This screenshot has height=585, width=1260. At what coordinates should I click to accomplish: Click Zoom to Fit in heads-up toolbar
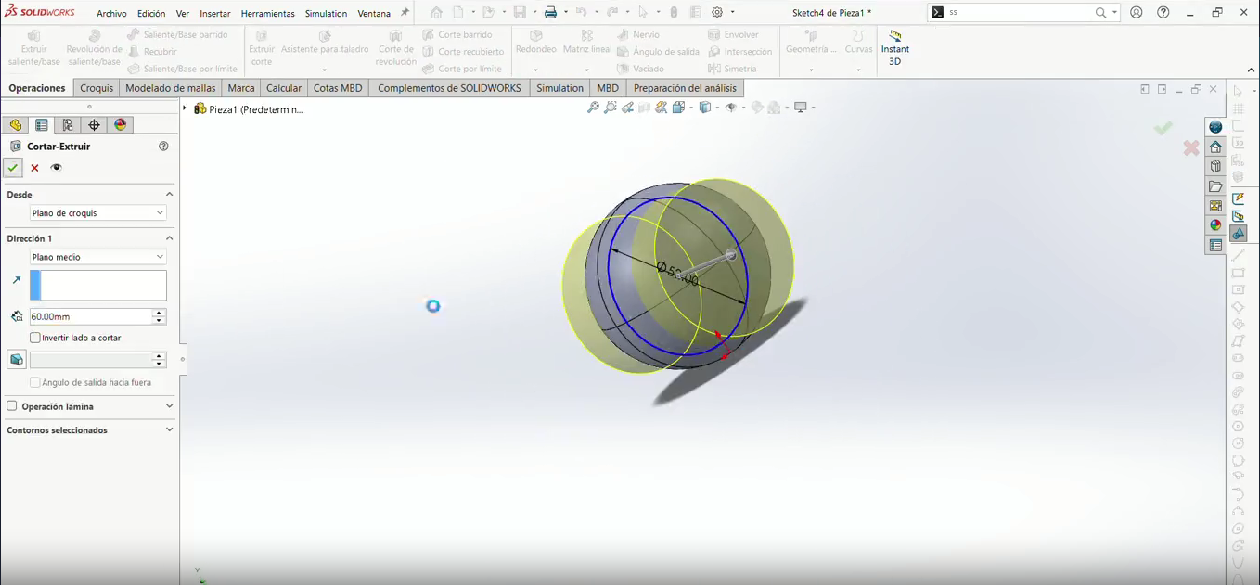pos(593,108)
